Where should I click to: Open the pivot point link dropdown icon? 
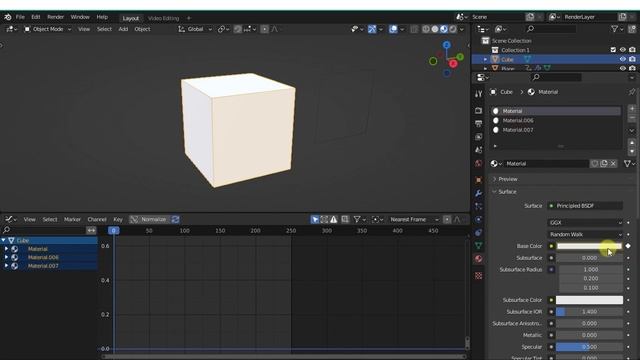[223, 29]
